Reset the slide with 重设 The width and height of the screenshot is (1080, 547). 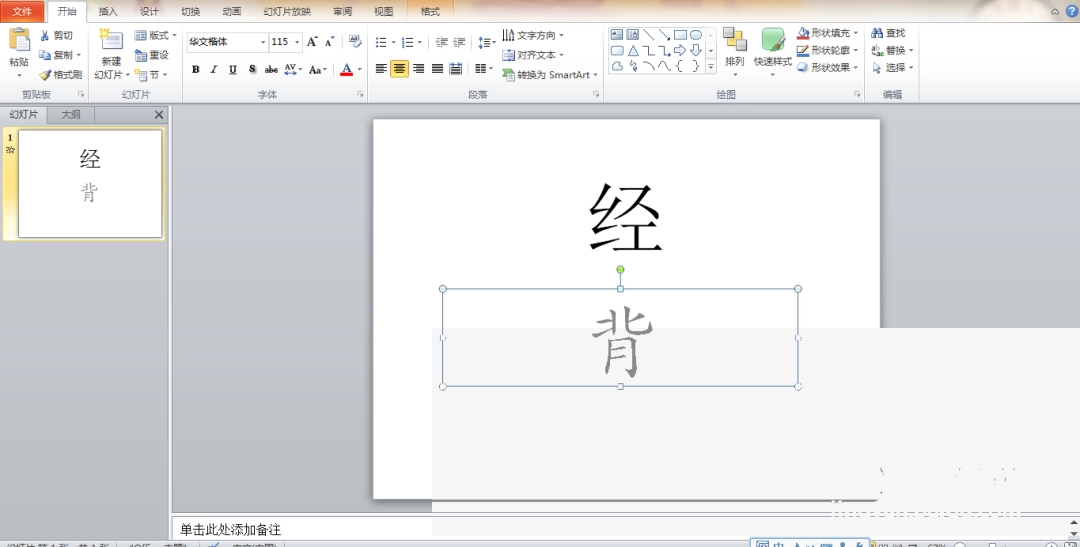click(152, 54)
